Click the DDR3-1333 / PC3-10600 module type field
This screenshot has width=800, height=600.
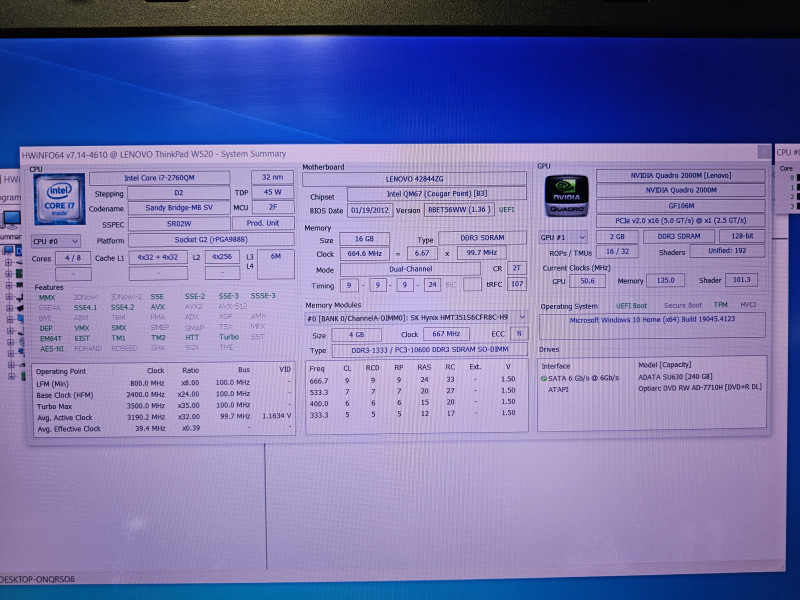click(430, 349)
